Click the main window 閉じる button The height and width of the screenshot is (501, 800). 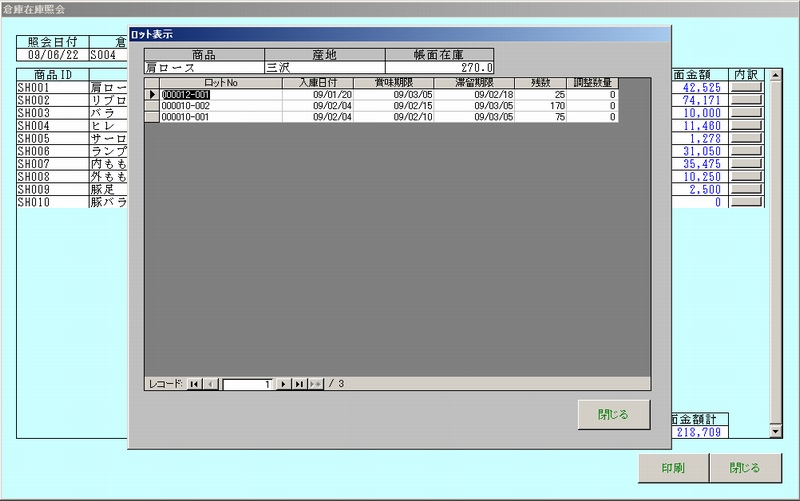[744, 468]
